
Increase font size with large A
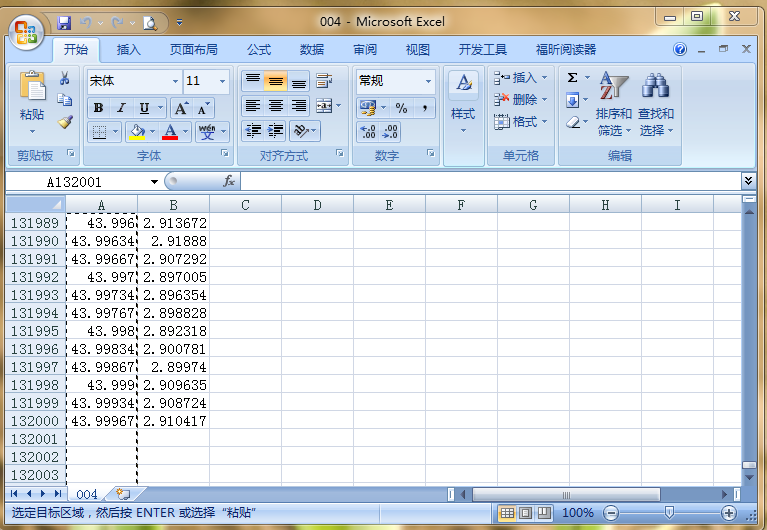(x=181, y=108)
